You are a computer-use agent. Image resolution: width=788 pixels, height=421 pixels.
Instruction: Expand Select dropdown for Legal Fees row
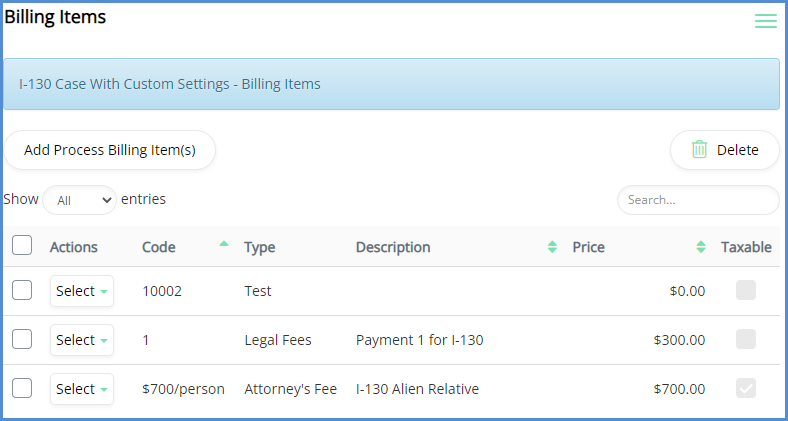[82, 340]
